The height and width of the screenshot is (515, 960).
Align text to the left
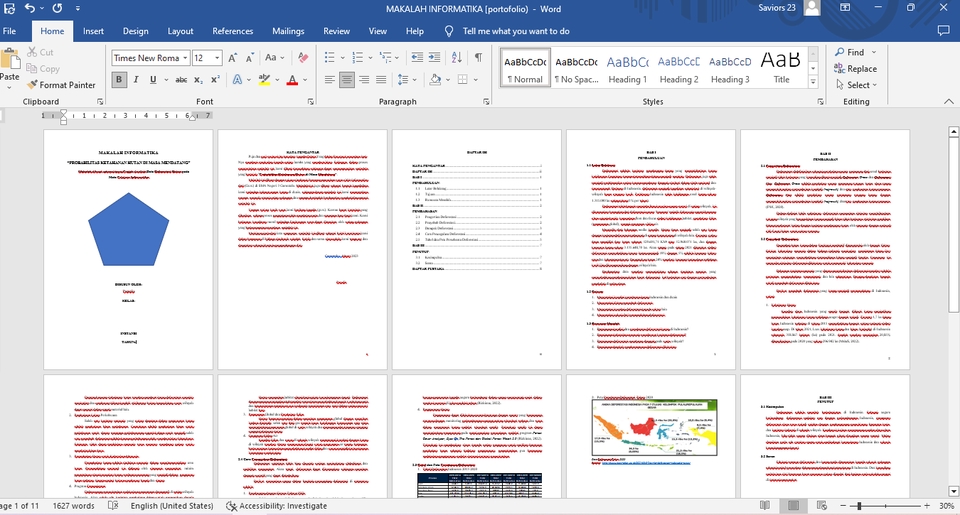[x=329, y=80]
